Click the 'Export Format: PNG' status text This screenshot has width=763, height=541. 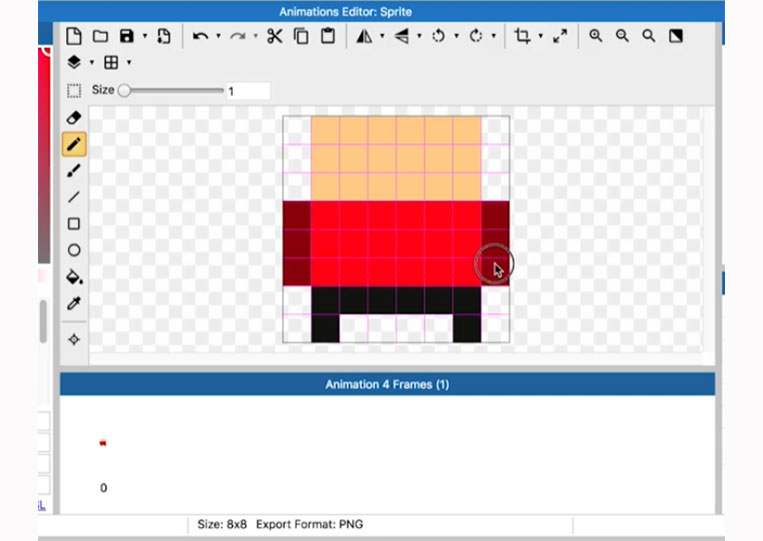[x=309, y=524]
